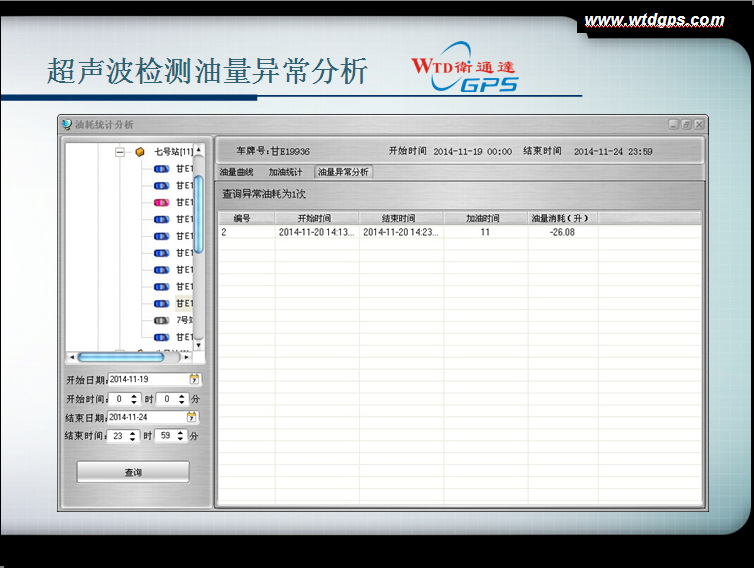The width and height of the screenshot is (754, 568).
Task: Click the end hour stepper arrows
Action: point(135,436)
